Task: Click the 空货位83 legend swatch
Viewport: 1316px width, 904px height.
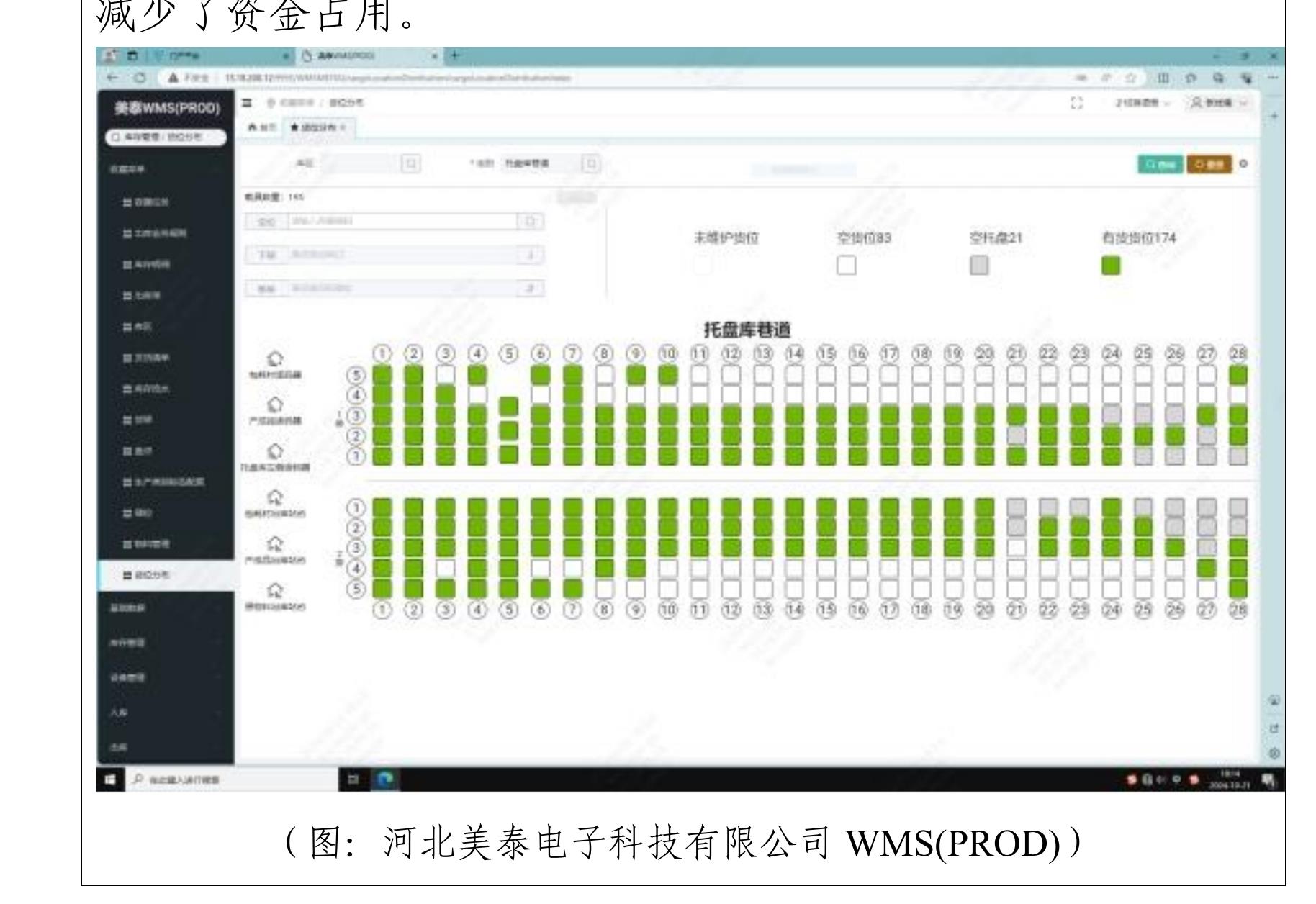Action: click(847, 266)
